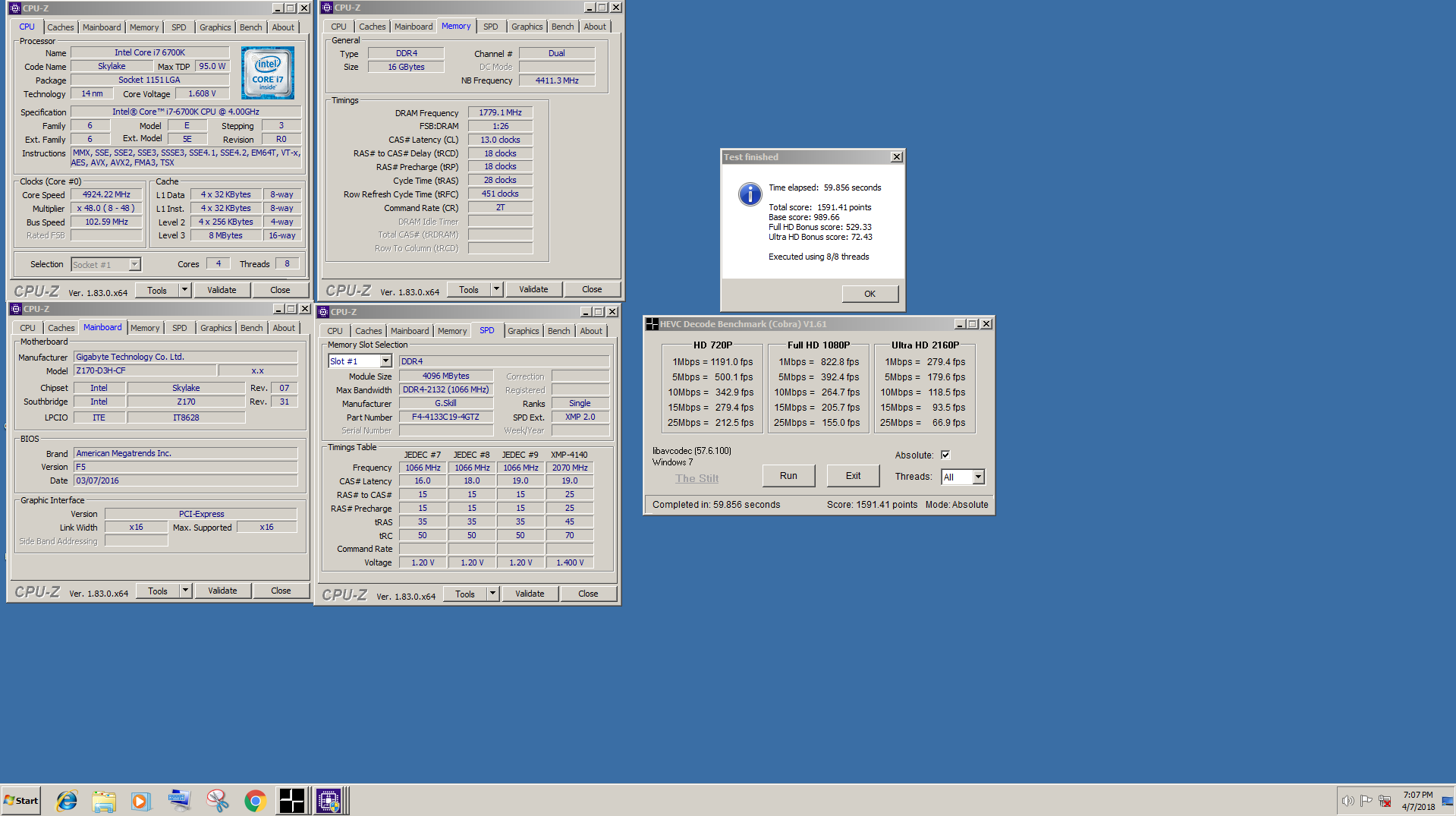Open the Bench tab in the Memory window
The height and width of the screenshot is (816, 1456).
(x=562, y=27)
